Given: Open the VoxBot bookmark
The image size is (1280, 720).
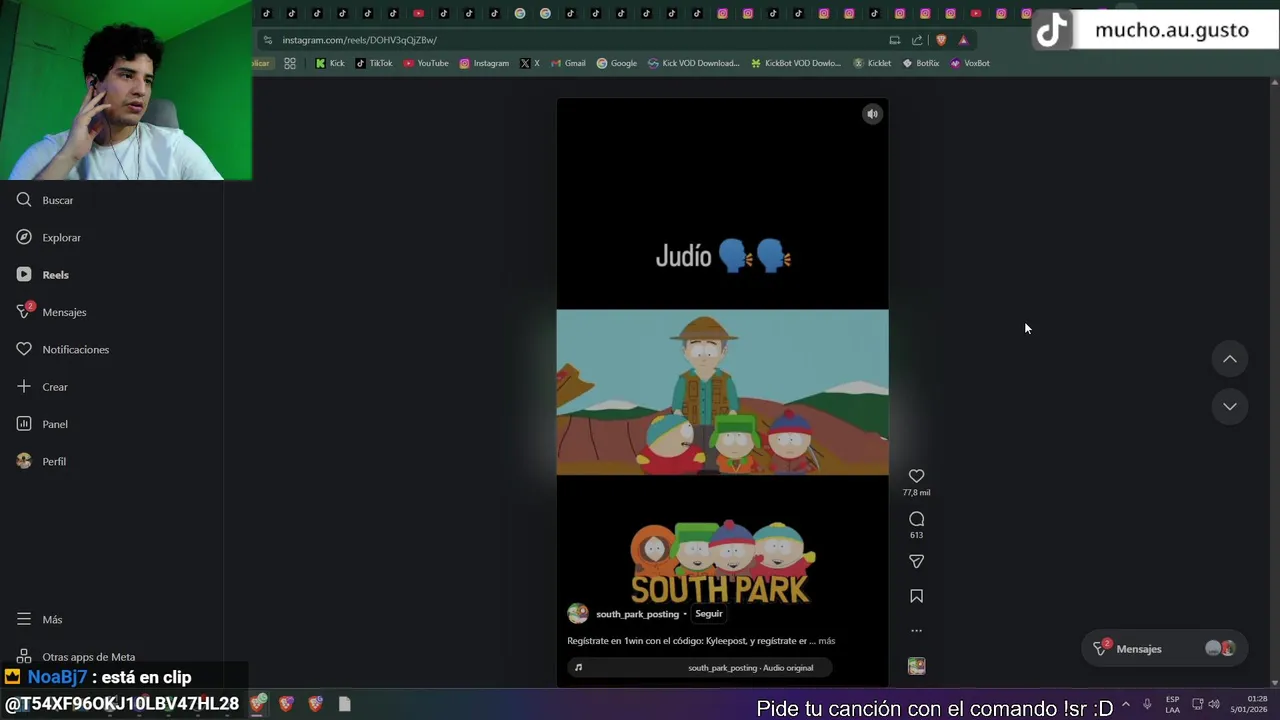Looking at the screenshot, I should click(970, 63).
